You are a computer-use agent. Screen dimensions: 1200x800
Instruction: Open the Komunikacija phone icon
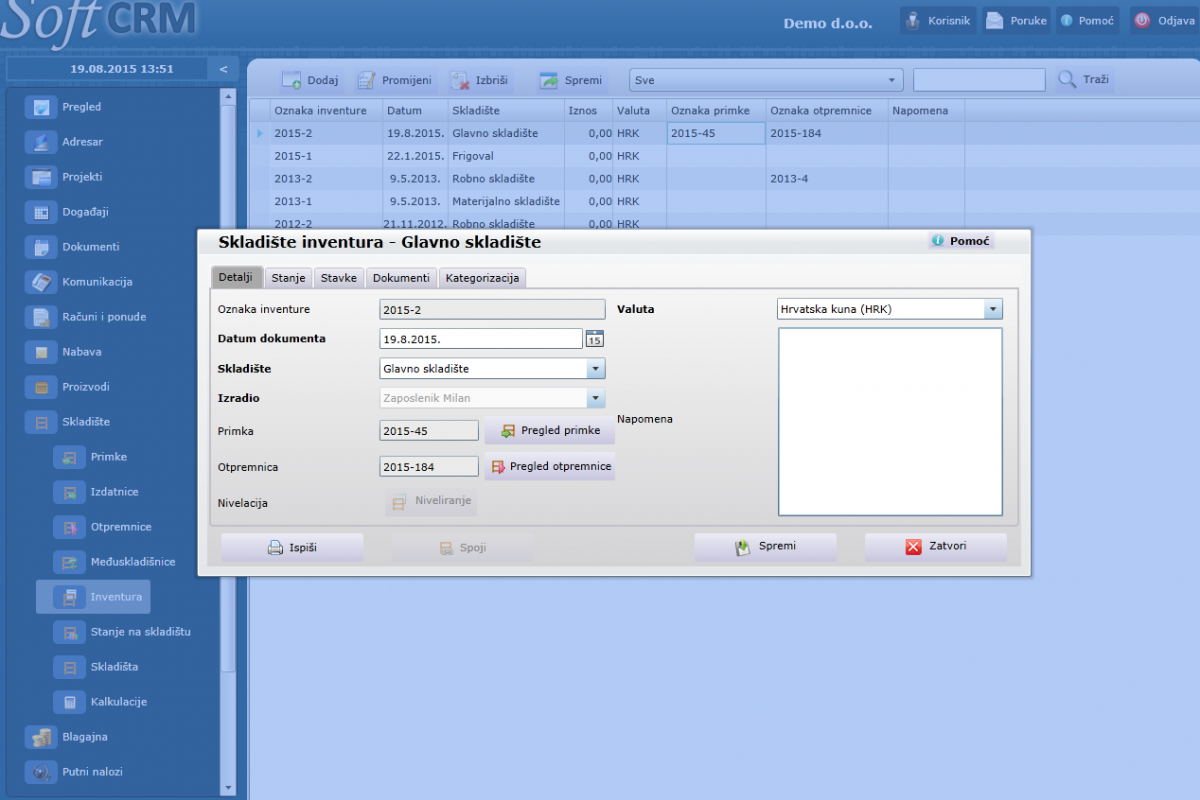pyautogui.click(x=41, y=282)
